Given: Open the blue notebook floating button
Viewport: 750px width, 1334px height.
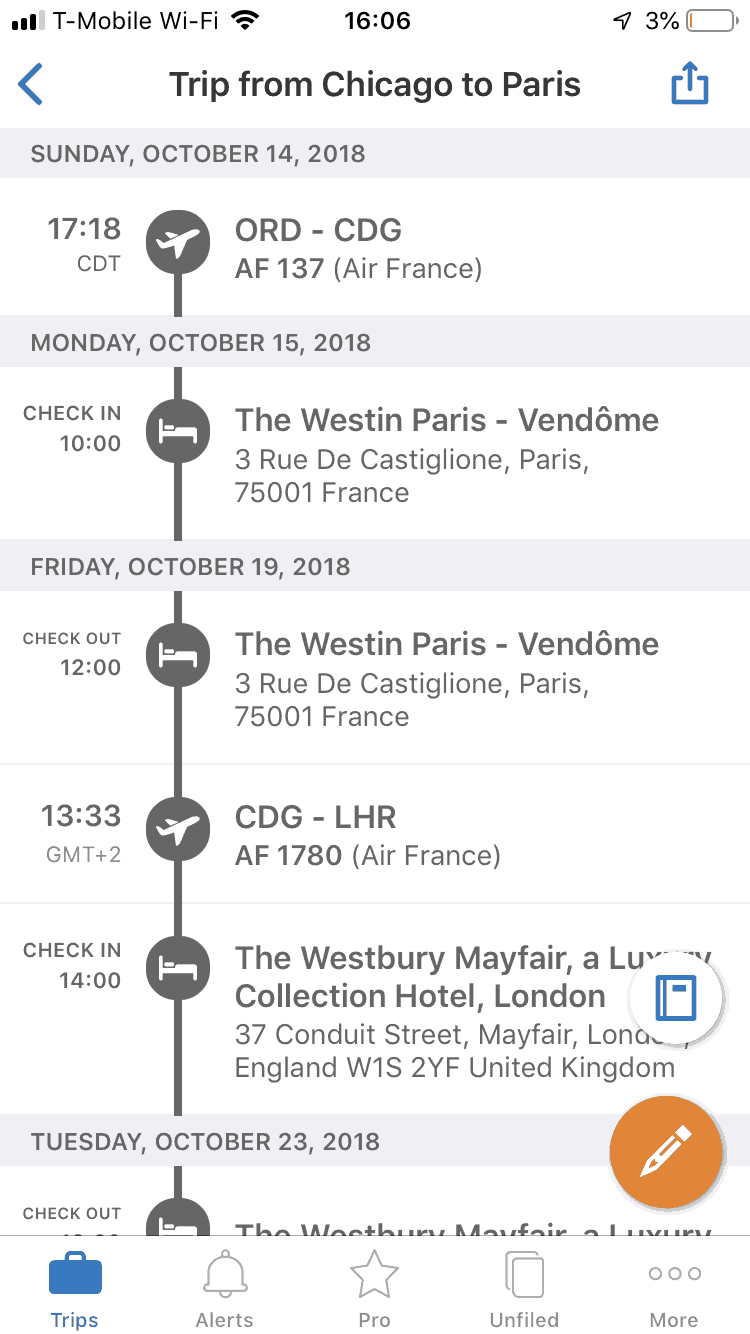Looking at the screenshot, I should coord(676,998).
